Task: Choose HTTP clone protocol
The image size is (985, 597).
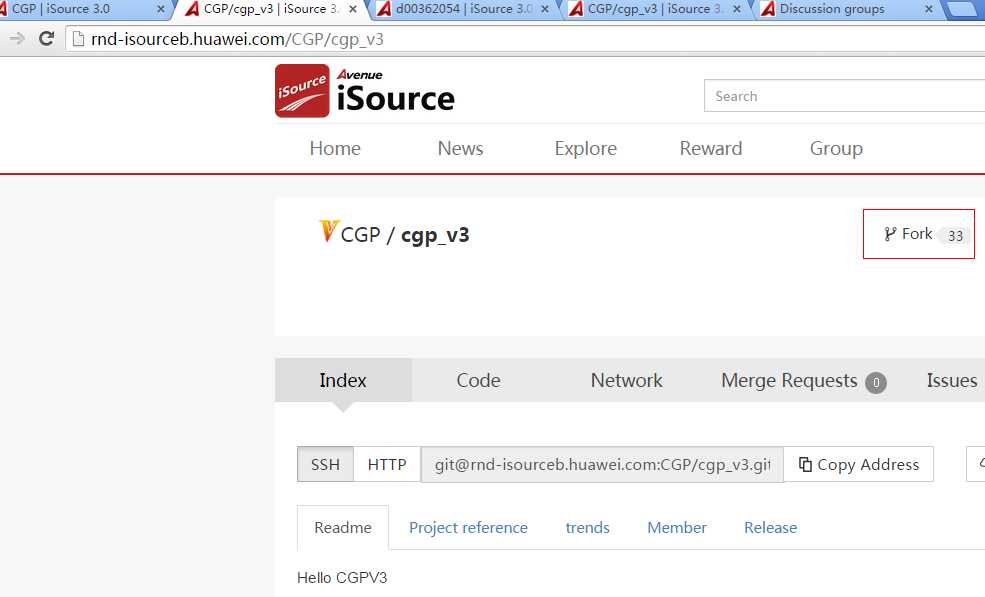Action: [387, 464]
